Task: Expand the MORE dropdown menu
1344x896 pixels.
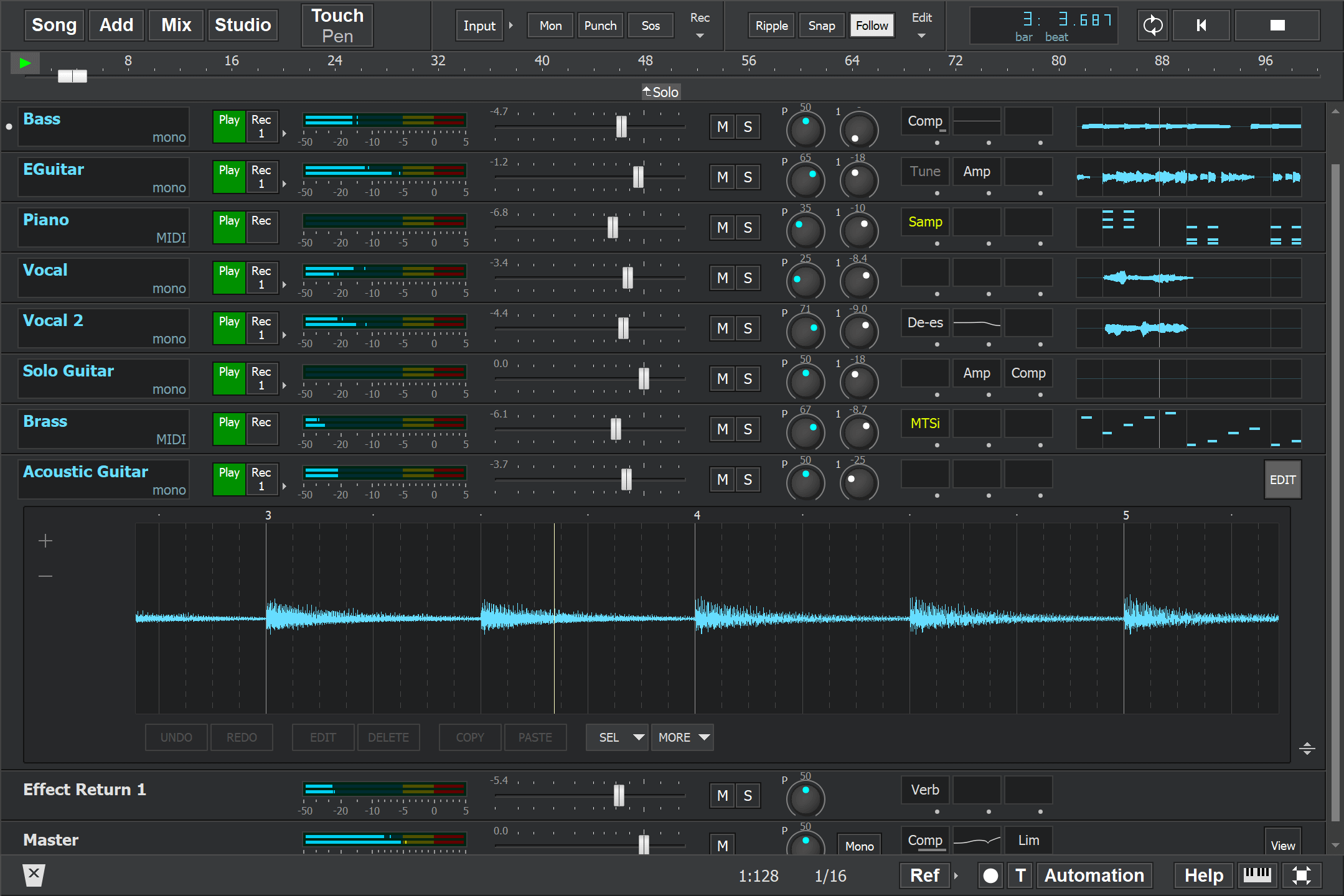Action: click(682, 737)
